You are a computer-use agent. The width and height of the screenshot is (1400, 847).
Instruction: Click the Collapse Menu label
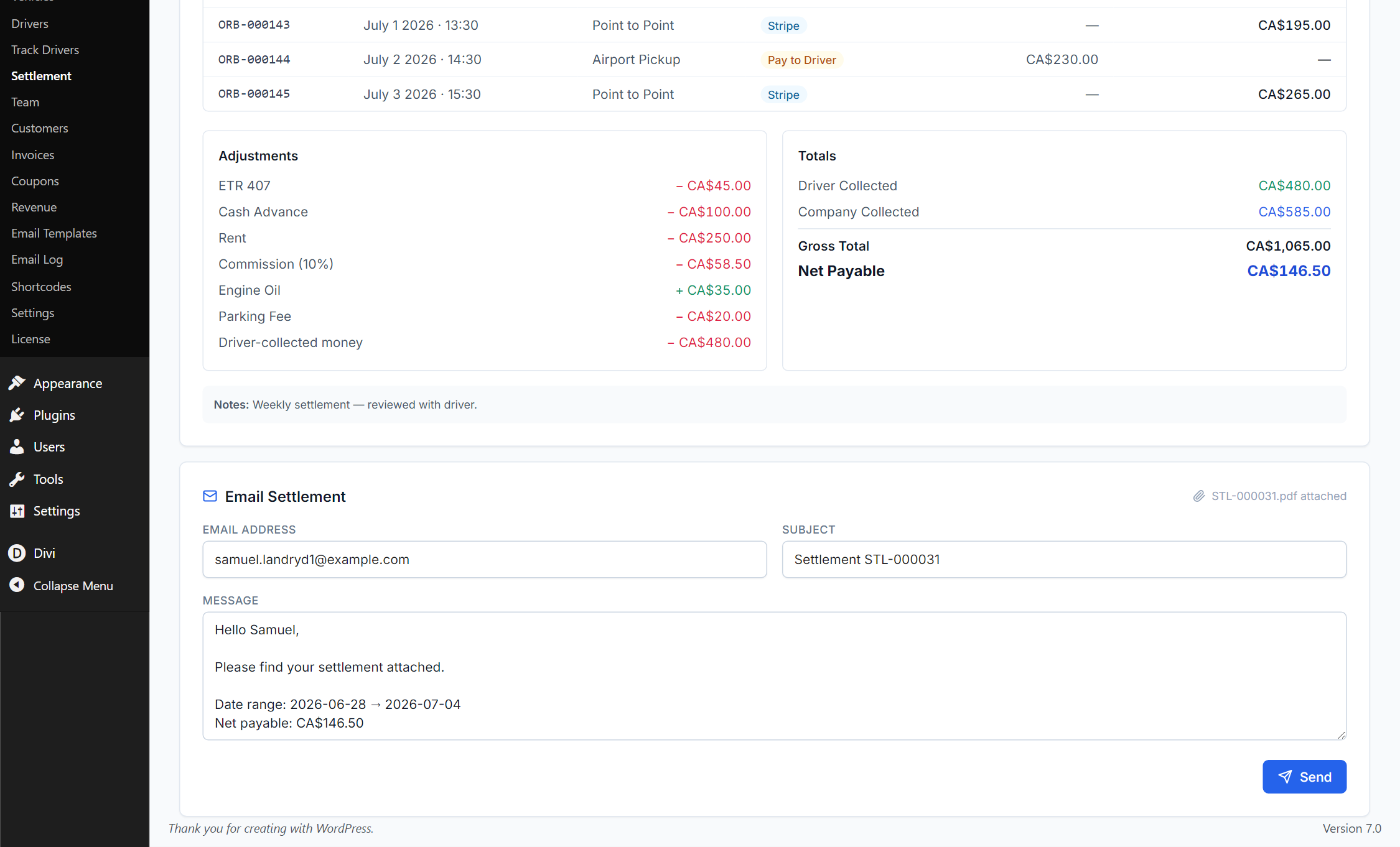pyautogui.click(x=73, y=586)
